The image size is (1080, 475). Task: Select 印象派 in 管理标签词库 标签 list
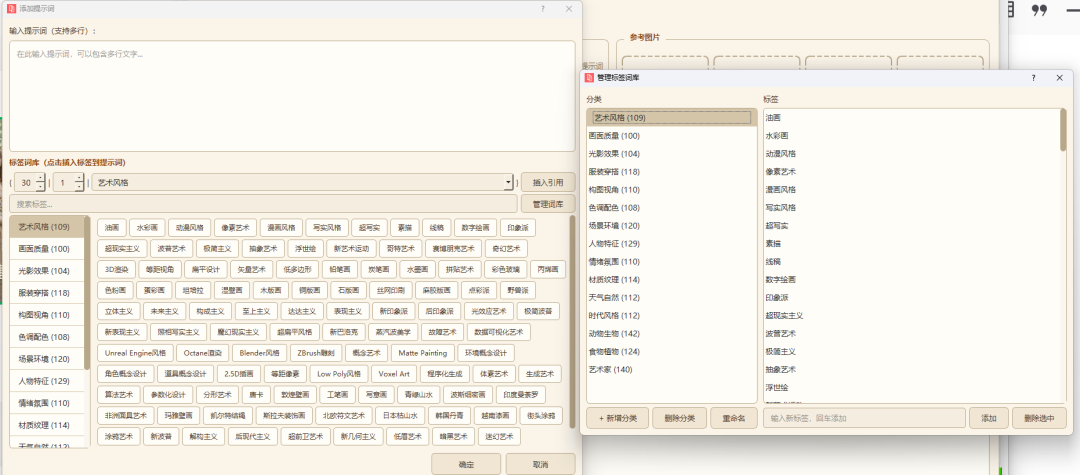click(x=911, y=297)
